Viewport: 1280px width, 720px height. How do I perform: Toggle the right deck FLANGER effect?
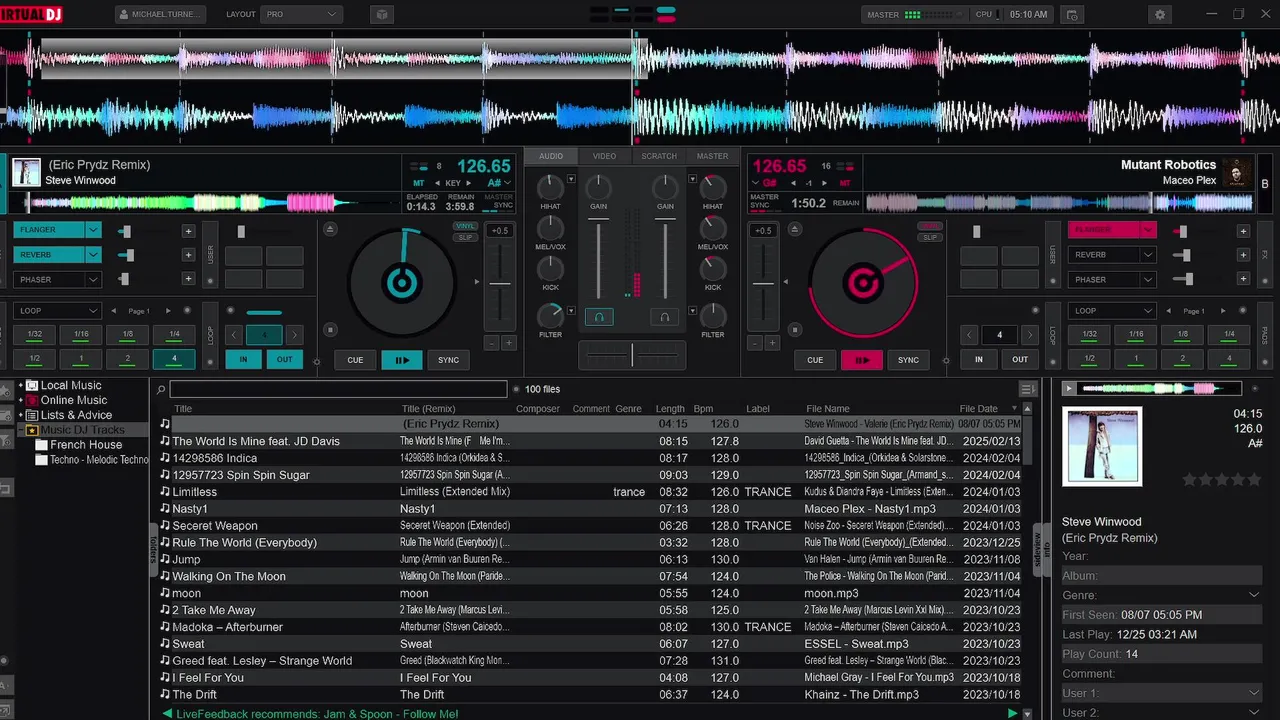(x=1104, y=230)
